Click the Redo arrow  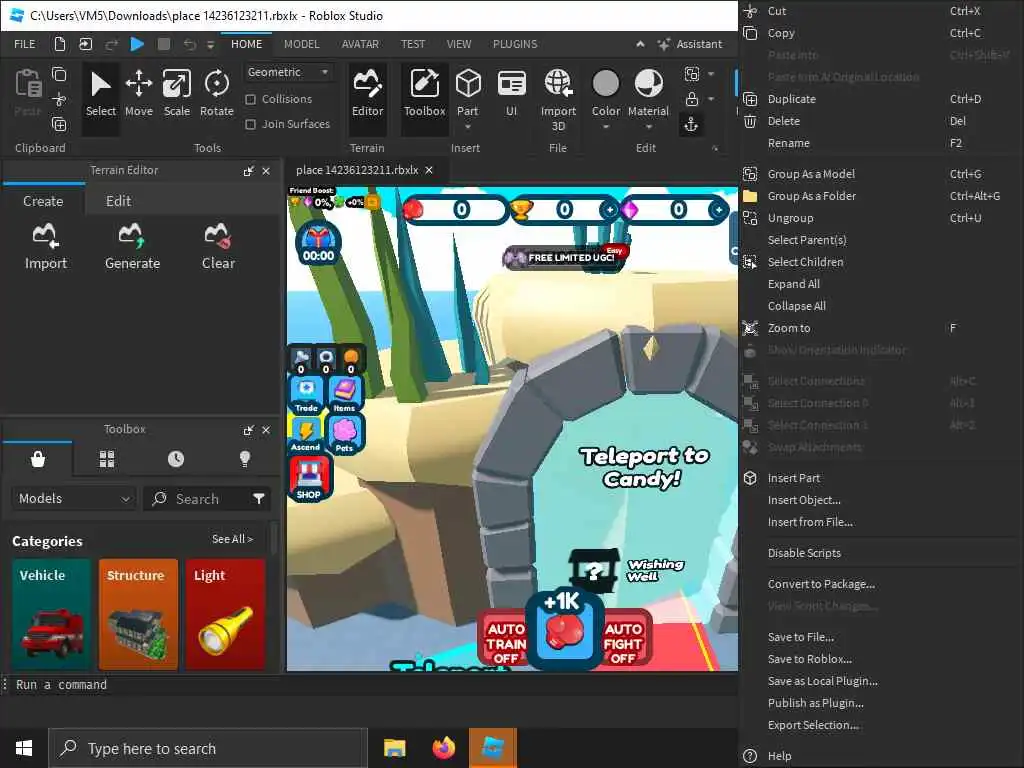pos(112,44)
